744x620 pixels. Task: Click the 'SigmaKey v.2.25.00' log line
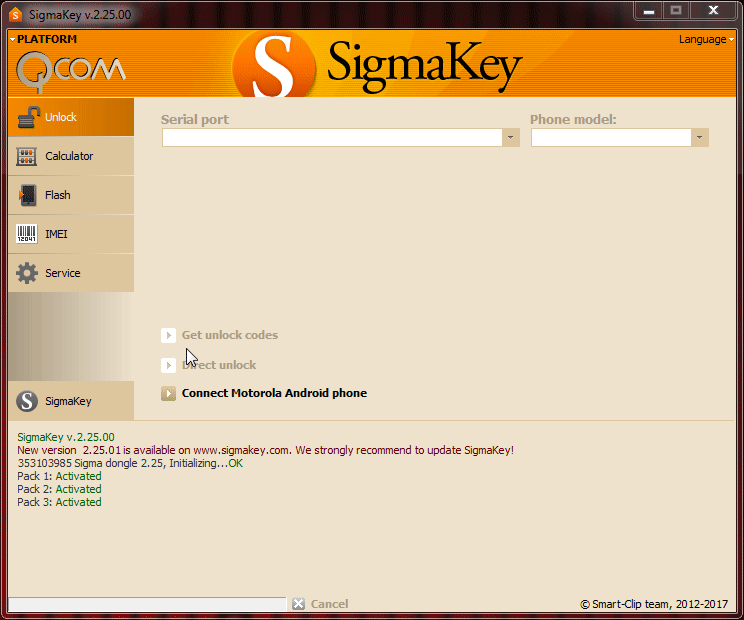tap(66, 437)
